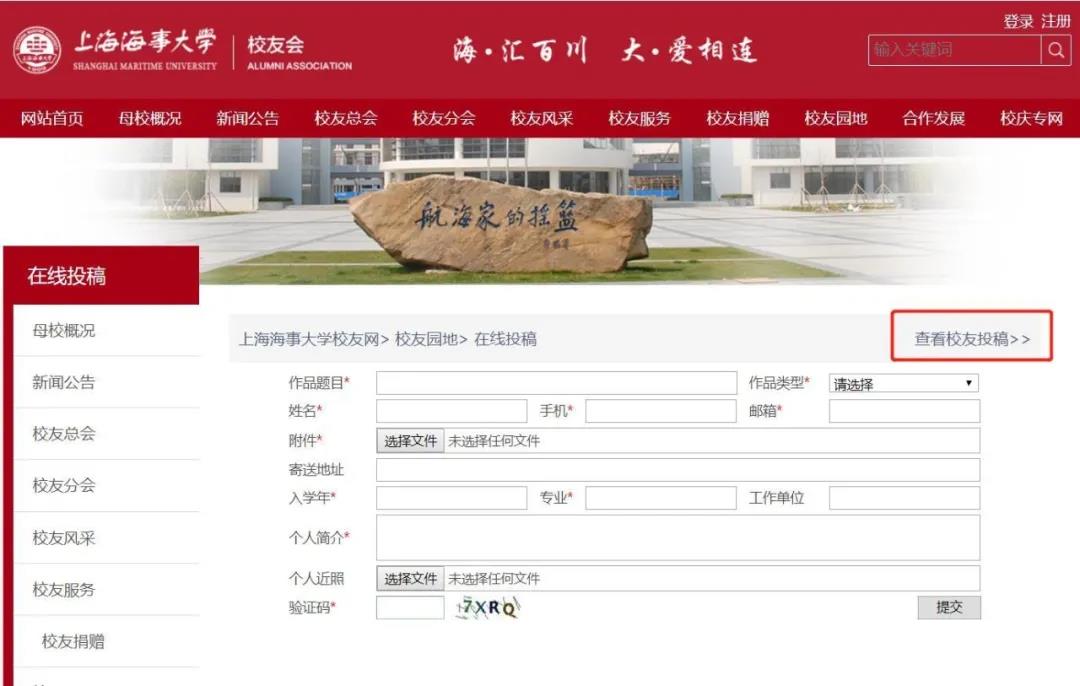Click the search magnifier icon
1080x686 pixels.
tap(1056, 50)
